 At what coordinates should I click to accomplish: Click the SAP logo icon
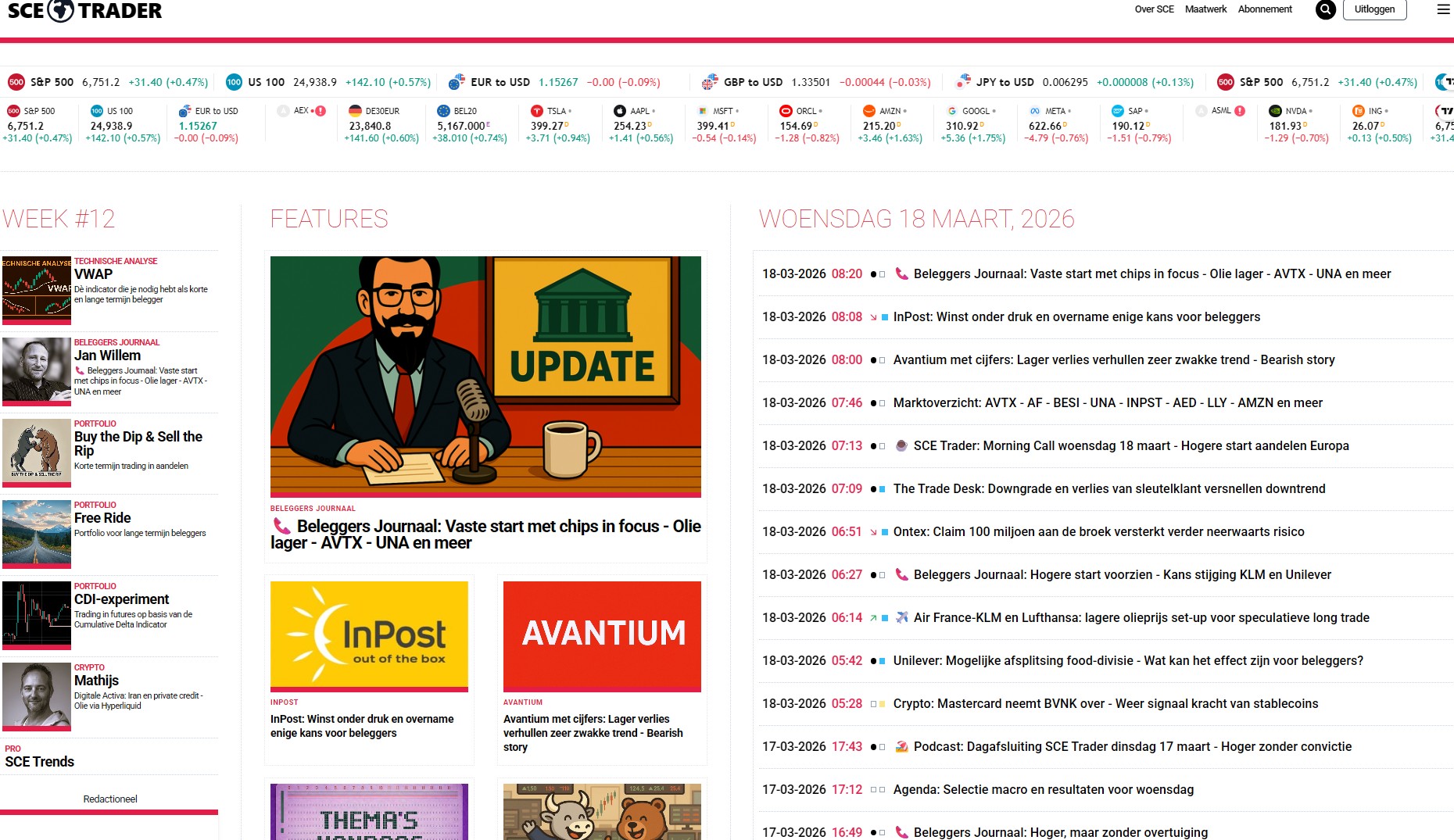coord(1118,111)
